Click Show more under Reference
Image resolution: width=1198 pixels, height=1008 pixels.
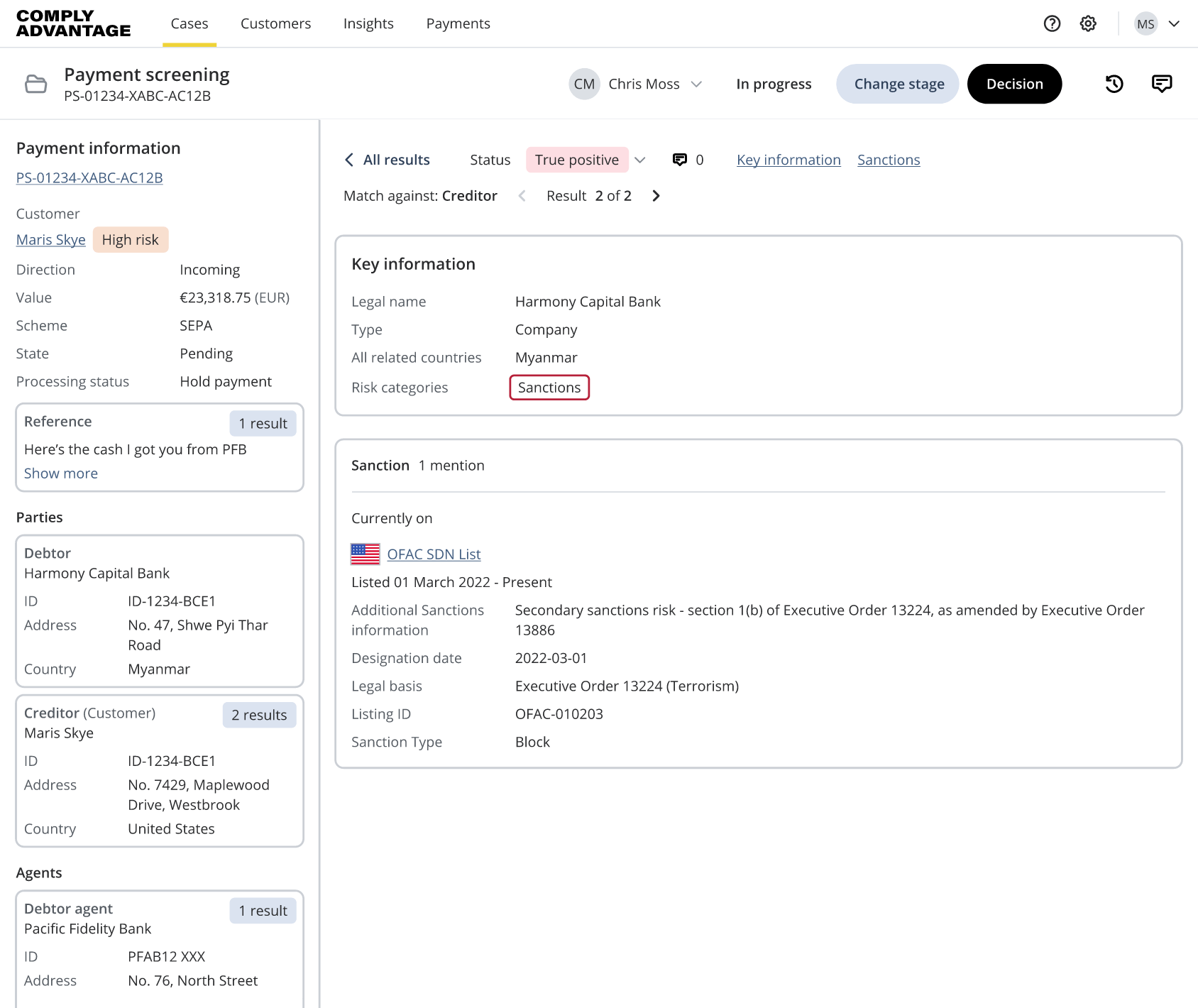[61, 473]
